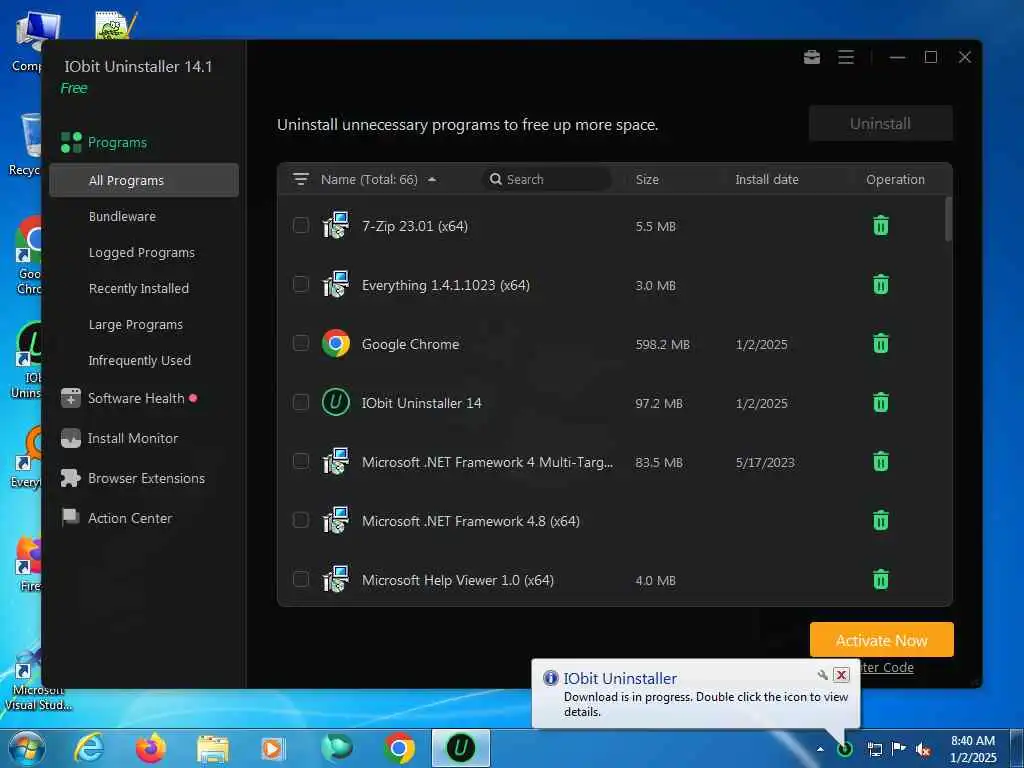The image size is (1024, 768).
Task: Check .NET Framework 4 Multi-Targeting box
Action: 300,461
